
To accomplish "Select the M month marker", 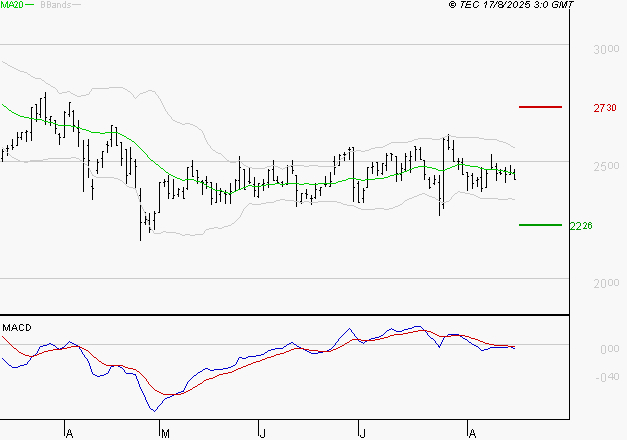I will (163, 433).
